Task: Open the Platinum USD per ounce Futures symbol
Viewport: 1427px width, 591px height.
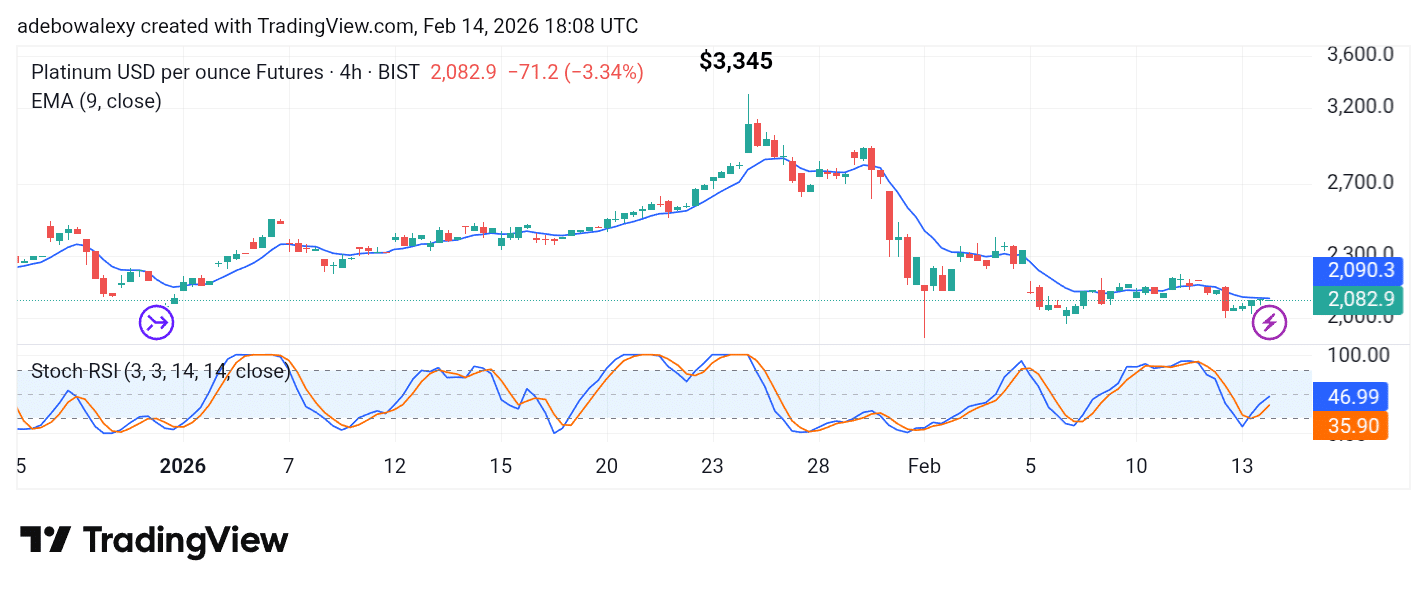Action: point(175,72)
